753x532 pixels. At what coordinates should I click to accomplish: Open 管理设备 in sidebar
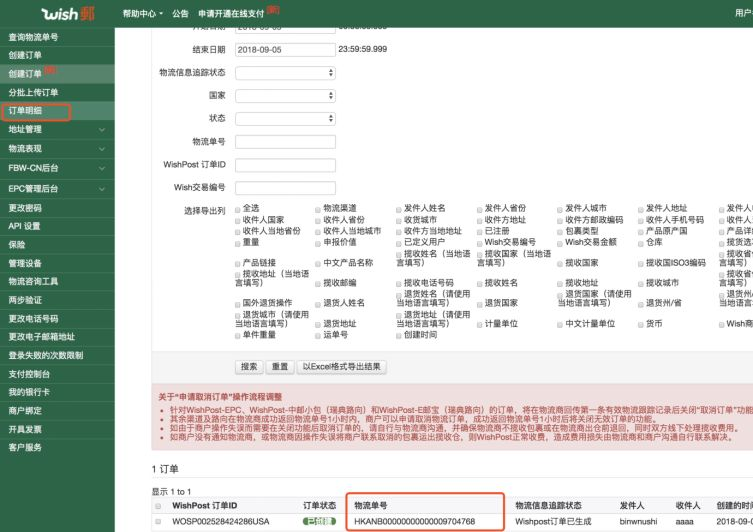click(x=57, y=263)
